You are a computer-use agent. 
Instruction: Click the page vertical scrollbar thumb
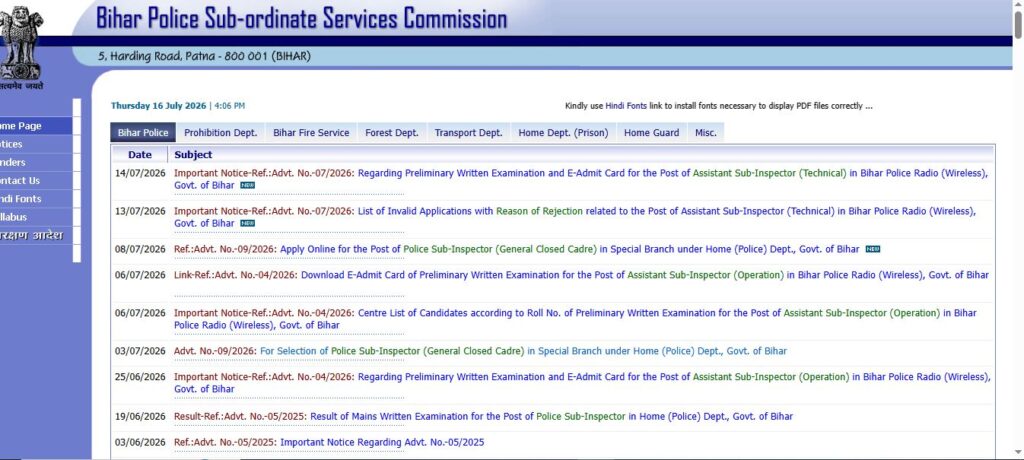(1018, 25)
